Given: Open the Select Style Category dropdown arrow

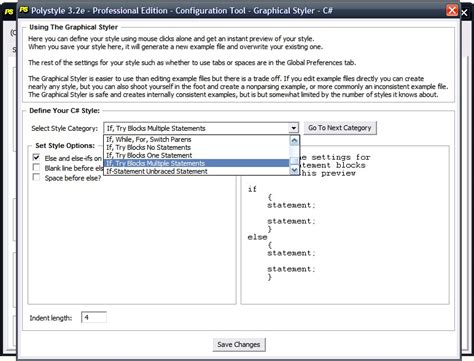Looking at the screenshot, I should point(294,128).
